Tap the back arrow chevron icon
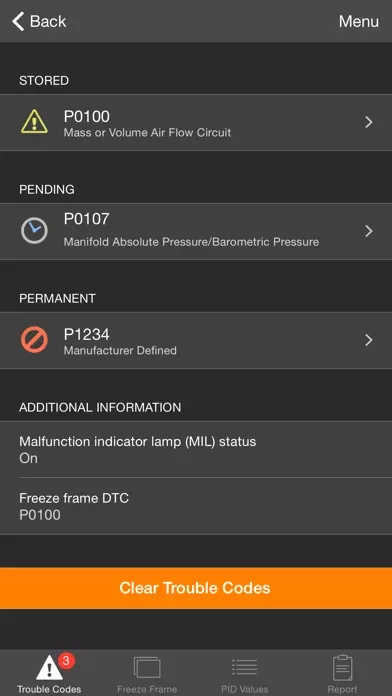Screen dimensions: 392x696 point(18,21)
